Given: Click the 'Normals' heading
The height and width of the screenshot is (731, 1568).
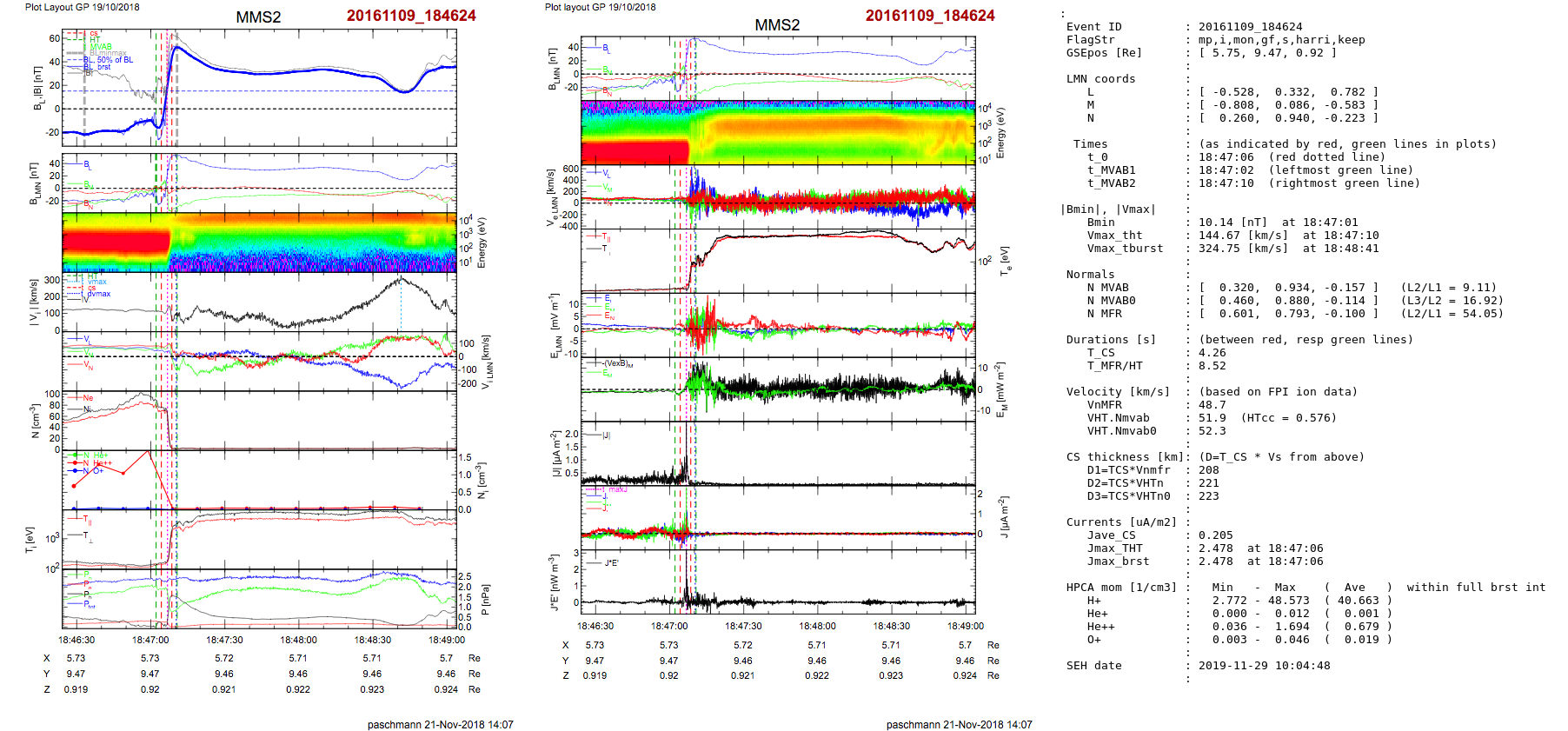Looking at the screenshot, I should pyautogui.click(x=1090, y=275).
